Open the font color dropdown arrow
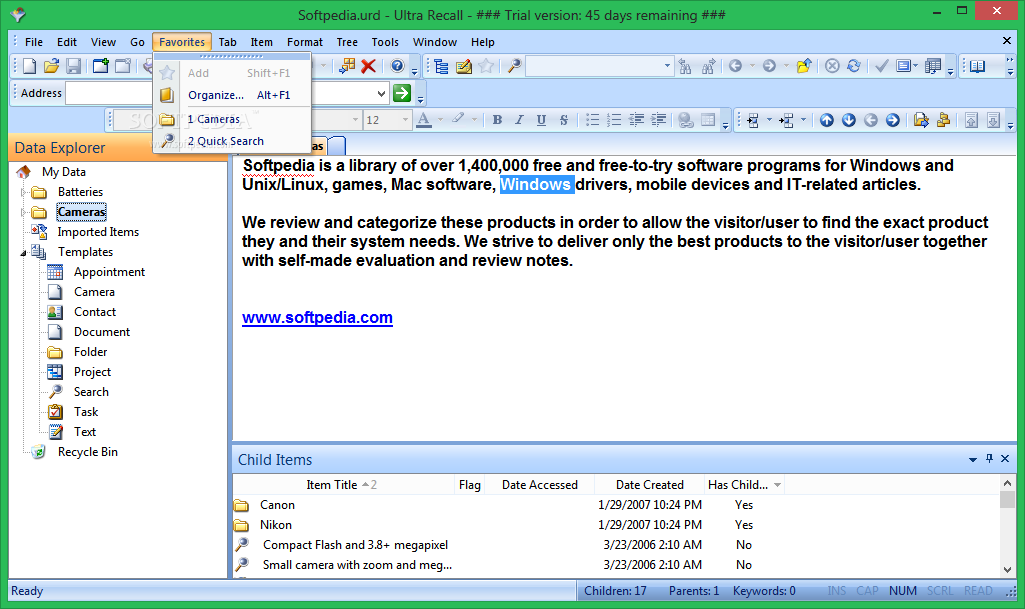1025x609 pixels. click(441, 120)
